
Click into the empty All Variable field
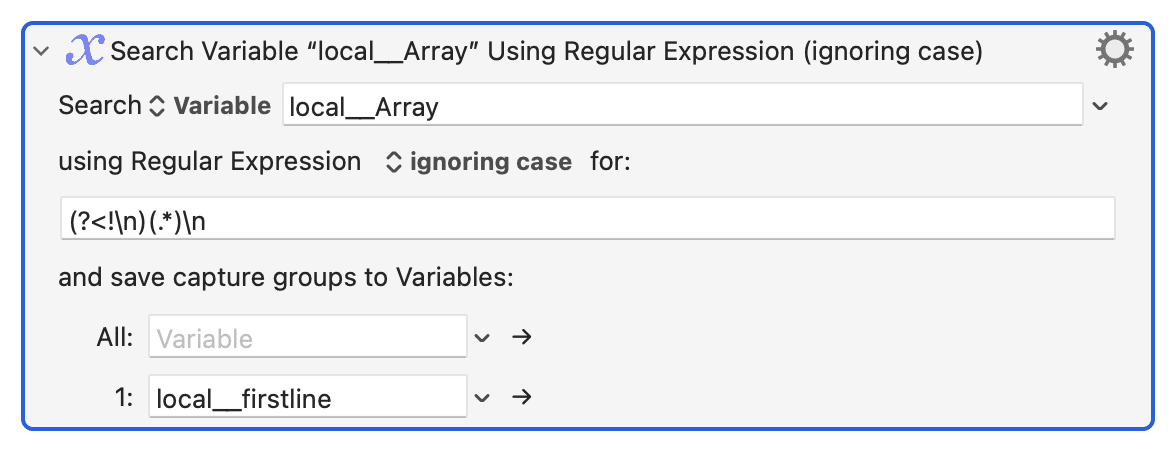coord(308,337)
